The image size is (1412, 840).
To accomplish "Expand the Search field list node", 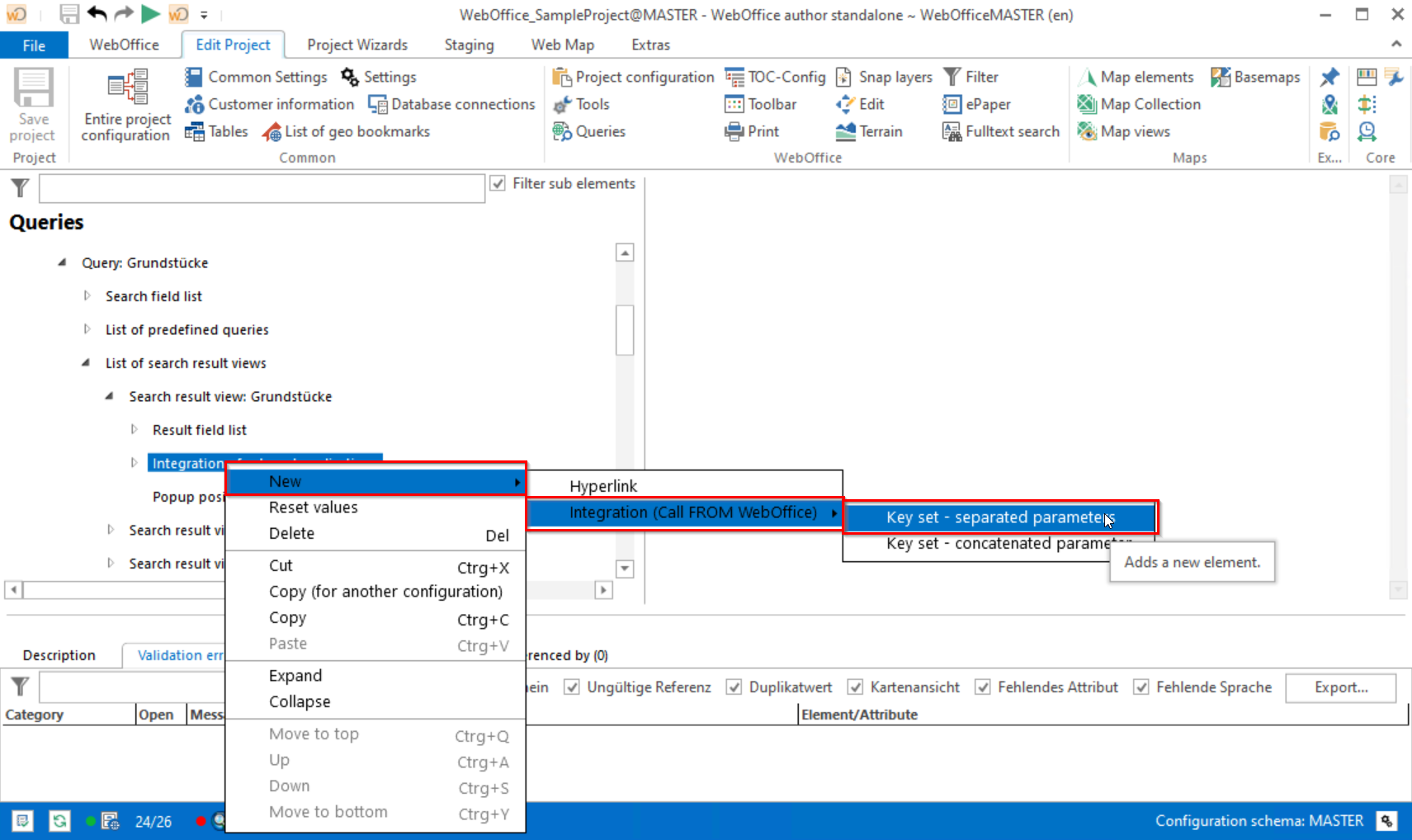I will click(x=88, y=295).
